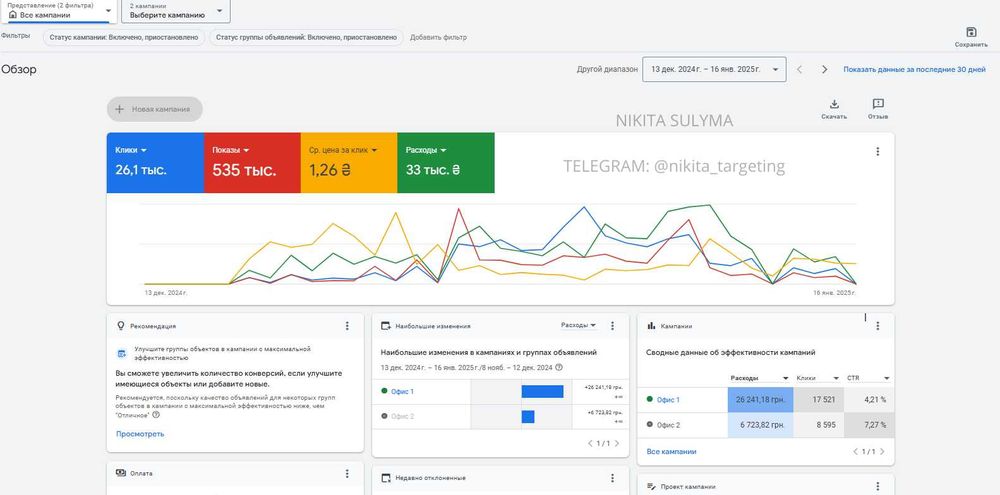Click the +26 241,18 грн. change value
This screenshot has height=495, width=1000.
coord(603,387)
